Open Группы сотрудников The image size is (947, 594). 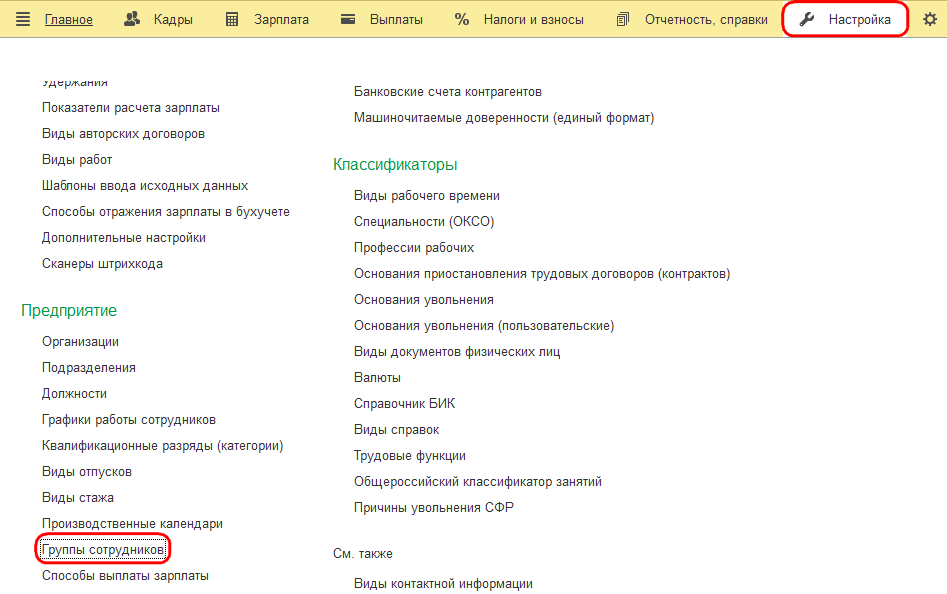coord(103,550)
